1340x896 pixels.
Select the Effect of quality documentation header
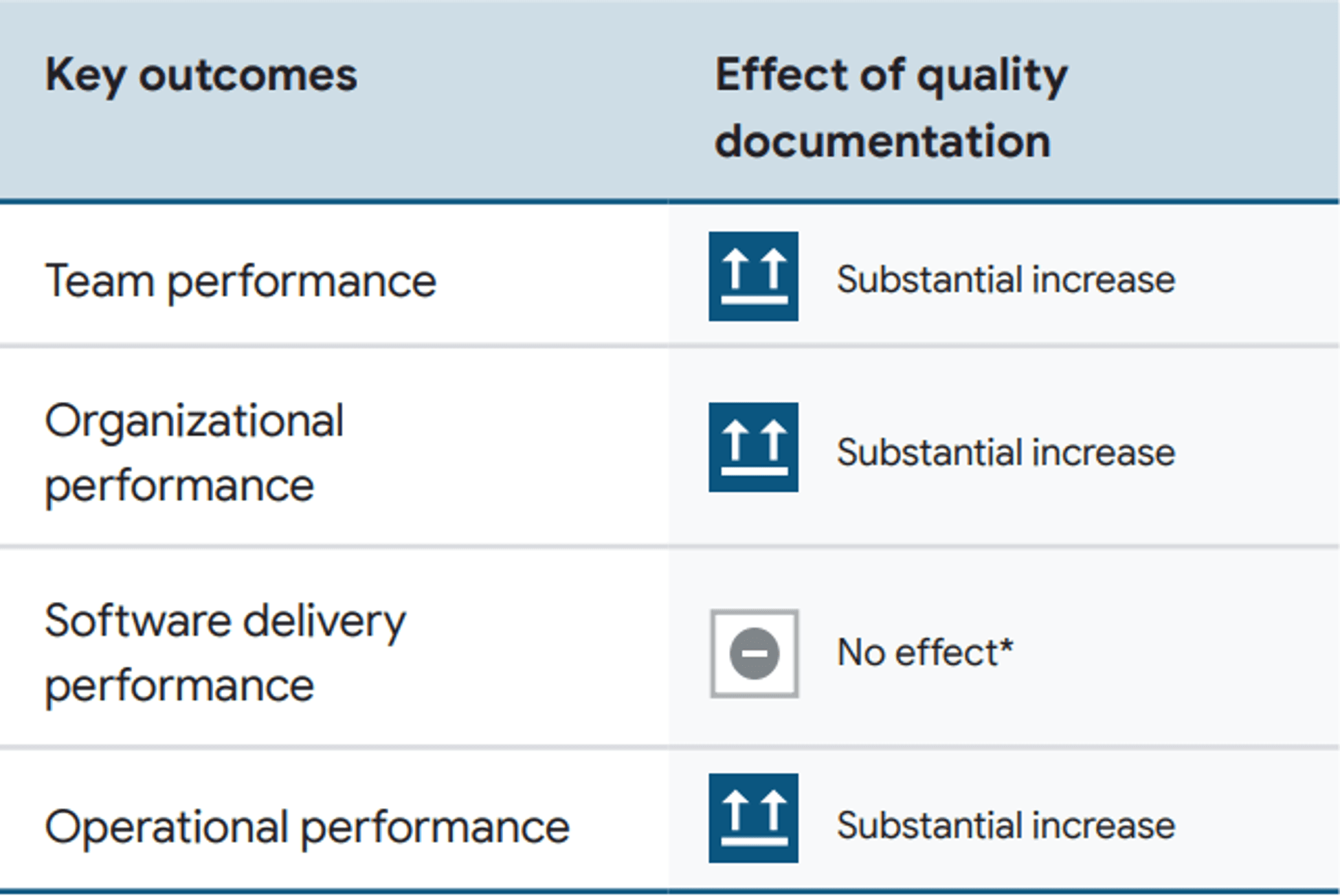coord(891,108)
